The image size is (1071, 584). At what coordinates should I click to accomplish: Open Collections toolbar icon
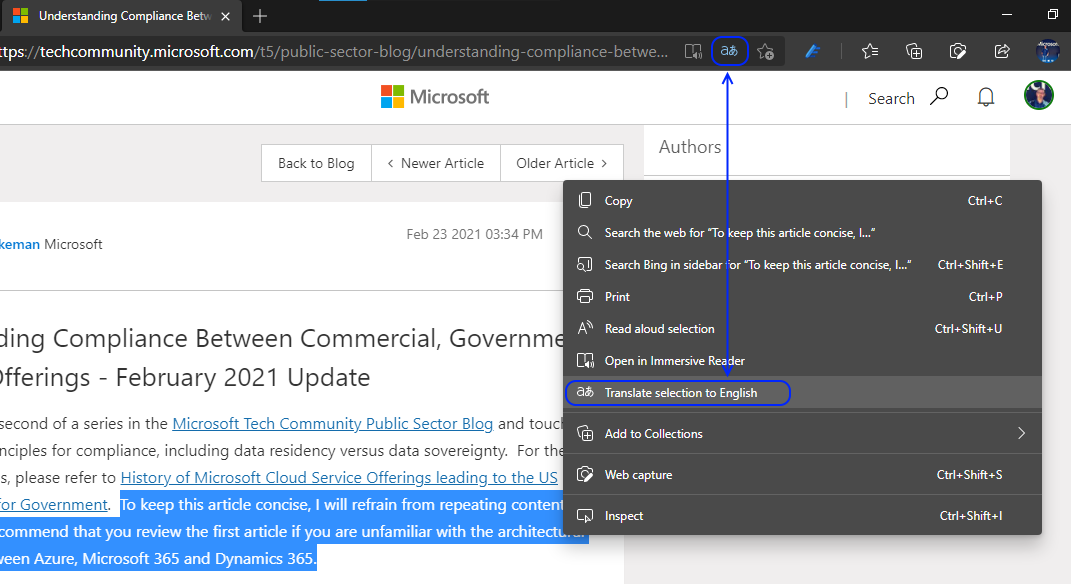pos(914,51)
